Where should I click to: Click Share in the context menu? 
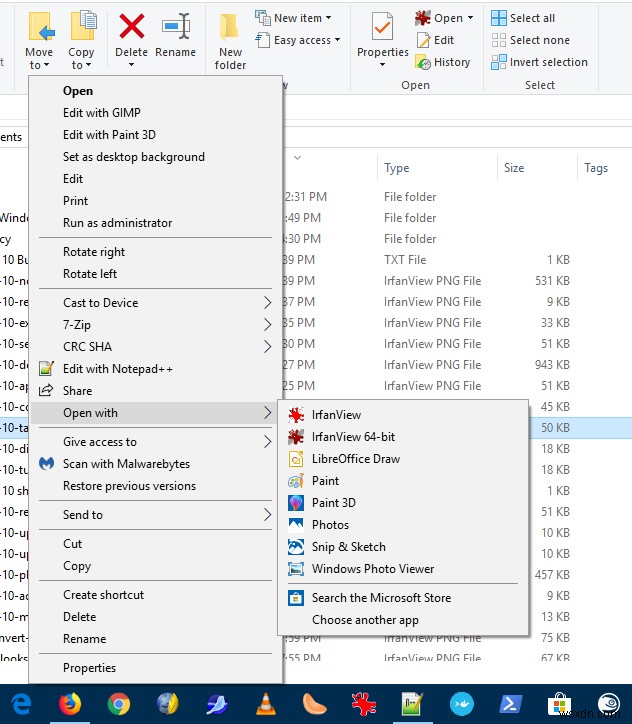pyautogui.click(x=156, y=391)
